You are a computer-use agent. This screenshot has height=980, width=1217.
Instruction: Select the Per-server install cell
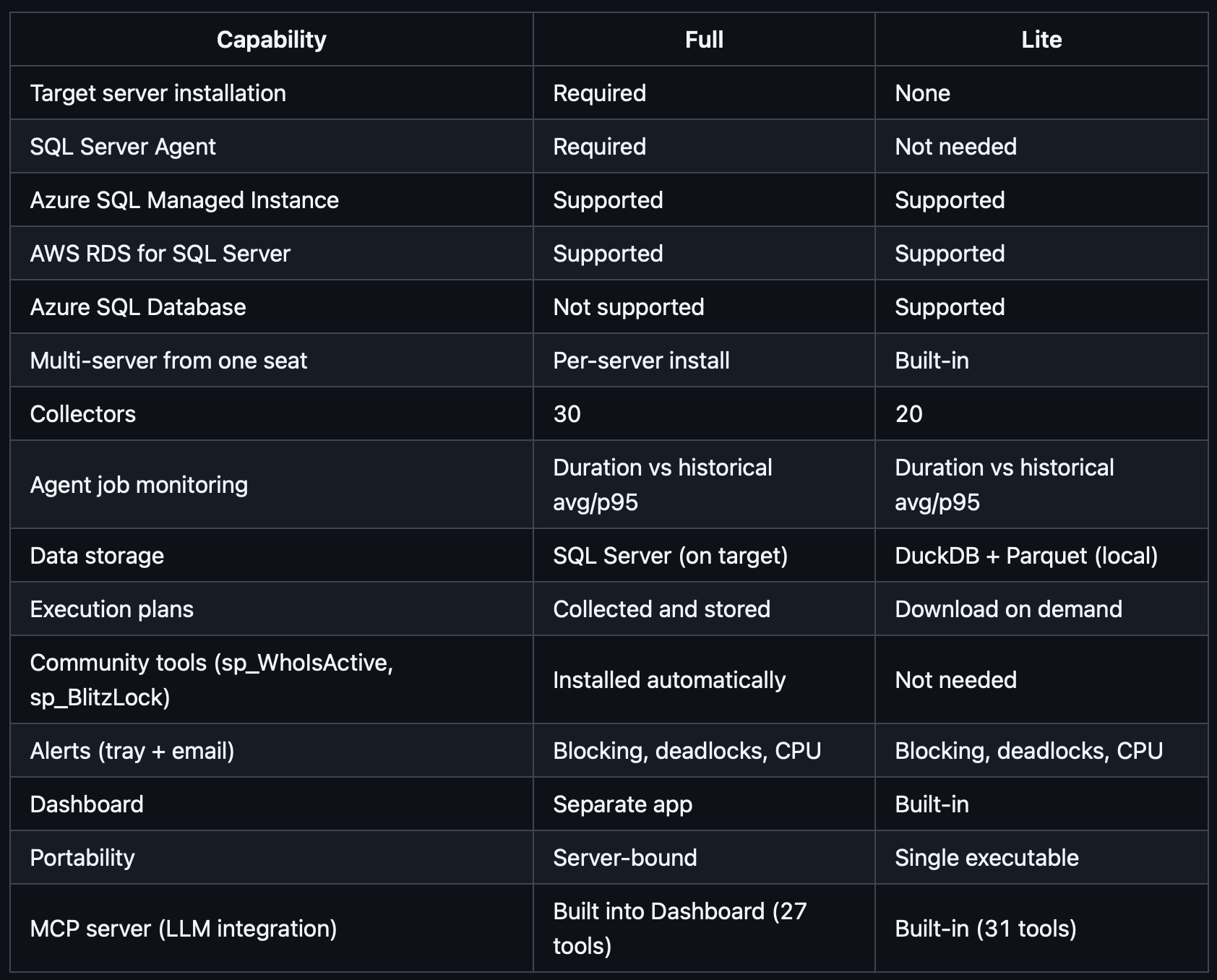click(641, 361)
